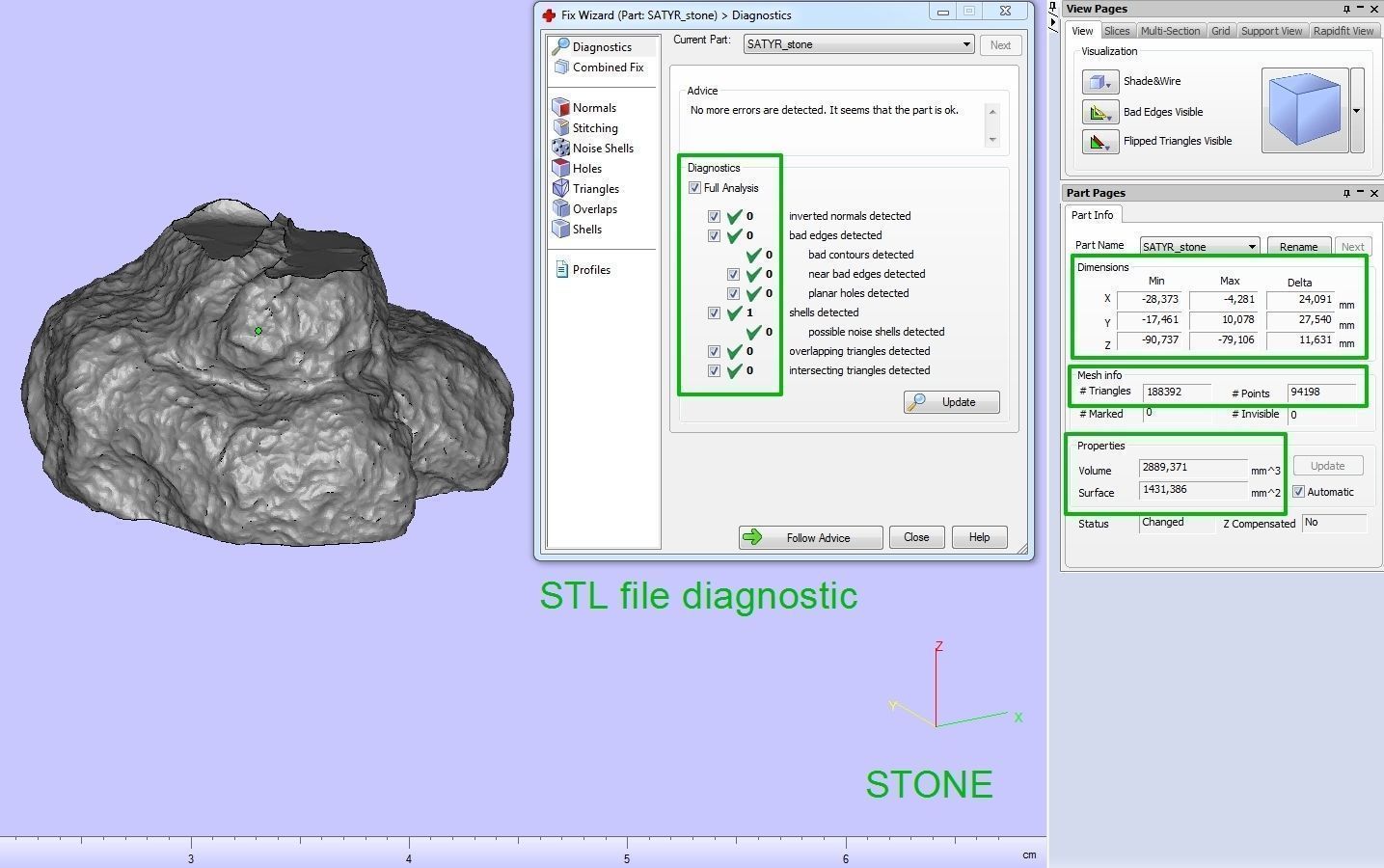Select the Triangles fix icon
The width and height of the screenshot is (1384, 868).
click(561, 188)
